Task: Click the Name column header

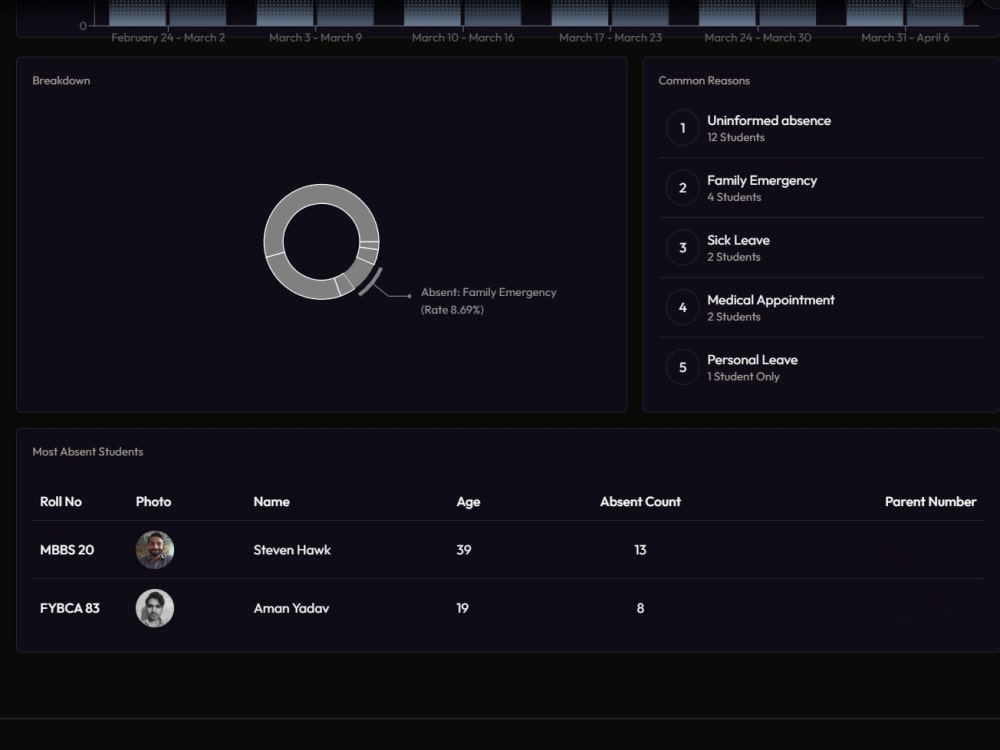Action: [272, 502]
